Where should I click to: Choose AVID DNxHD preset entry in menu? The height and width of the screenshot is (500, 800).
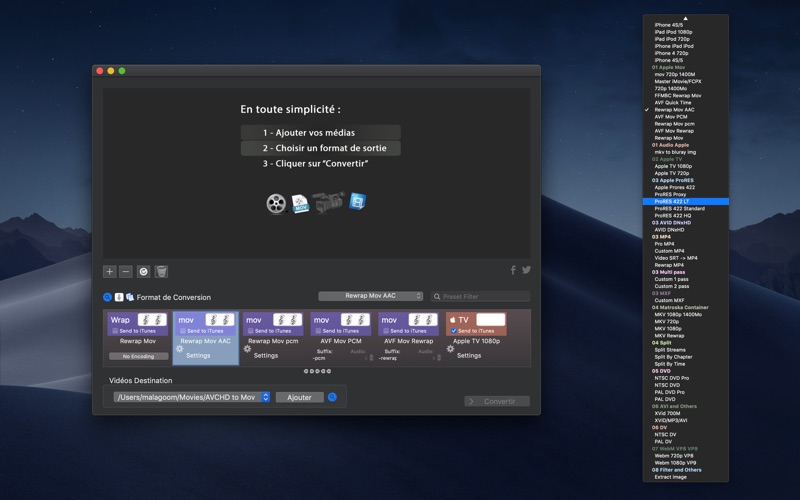click(685, 230)
